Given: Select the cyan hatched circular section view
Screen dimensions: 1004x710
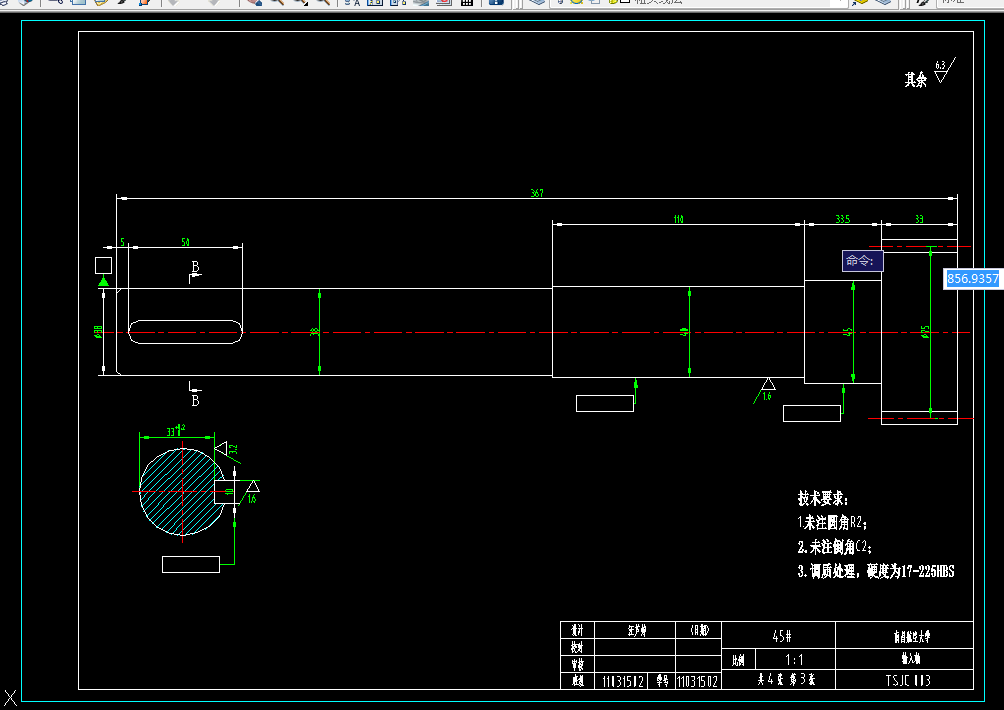Looking at the screenshot, I should 182,492.
